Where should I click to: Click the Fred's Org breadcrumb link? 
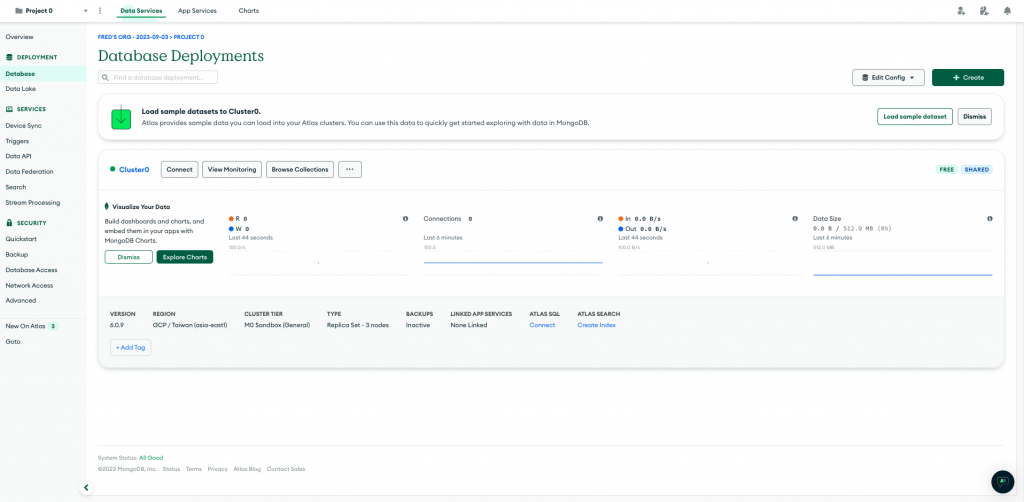(135, 37)
